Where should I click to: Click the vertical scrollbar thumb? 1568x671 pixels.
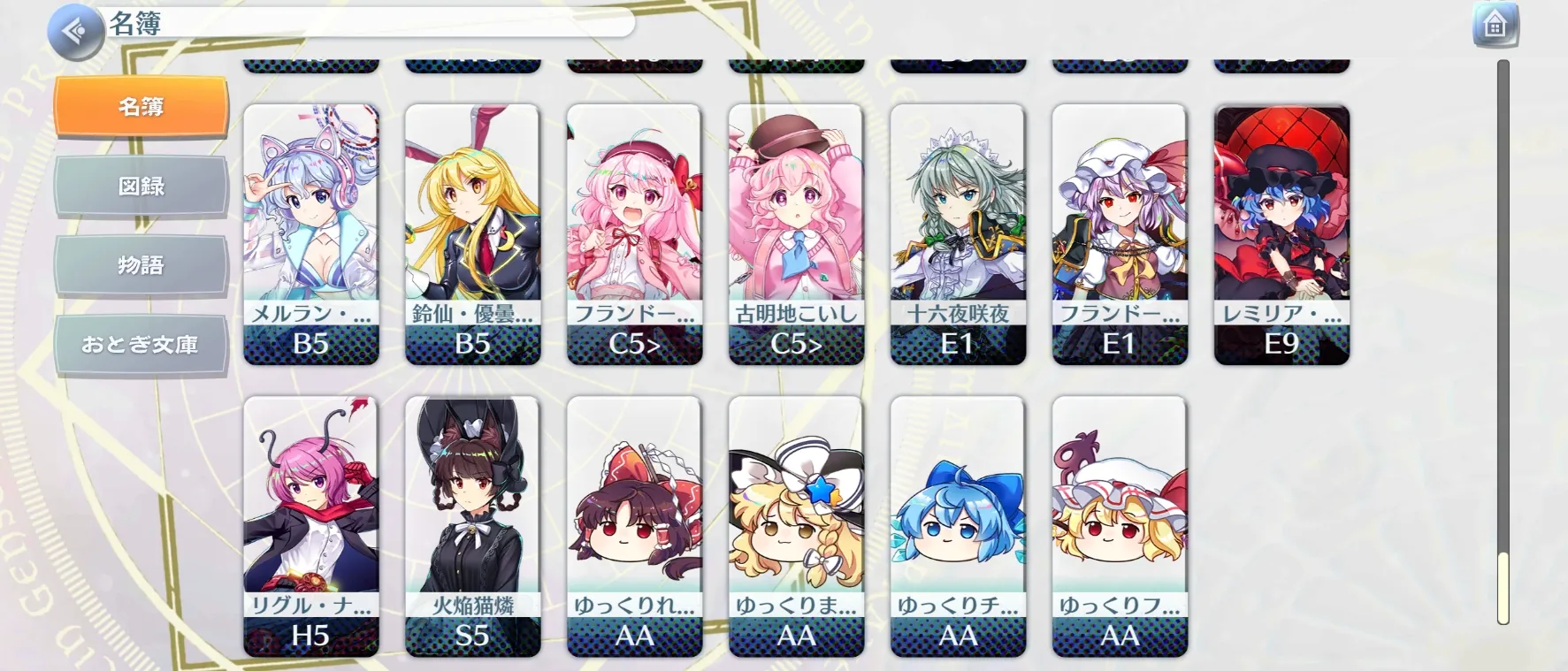pyautogui.click(x=1503, y=588)
